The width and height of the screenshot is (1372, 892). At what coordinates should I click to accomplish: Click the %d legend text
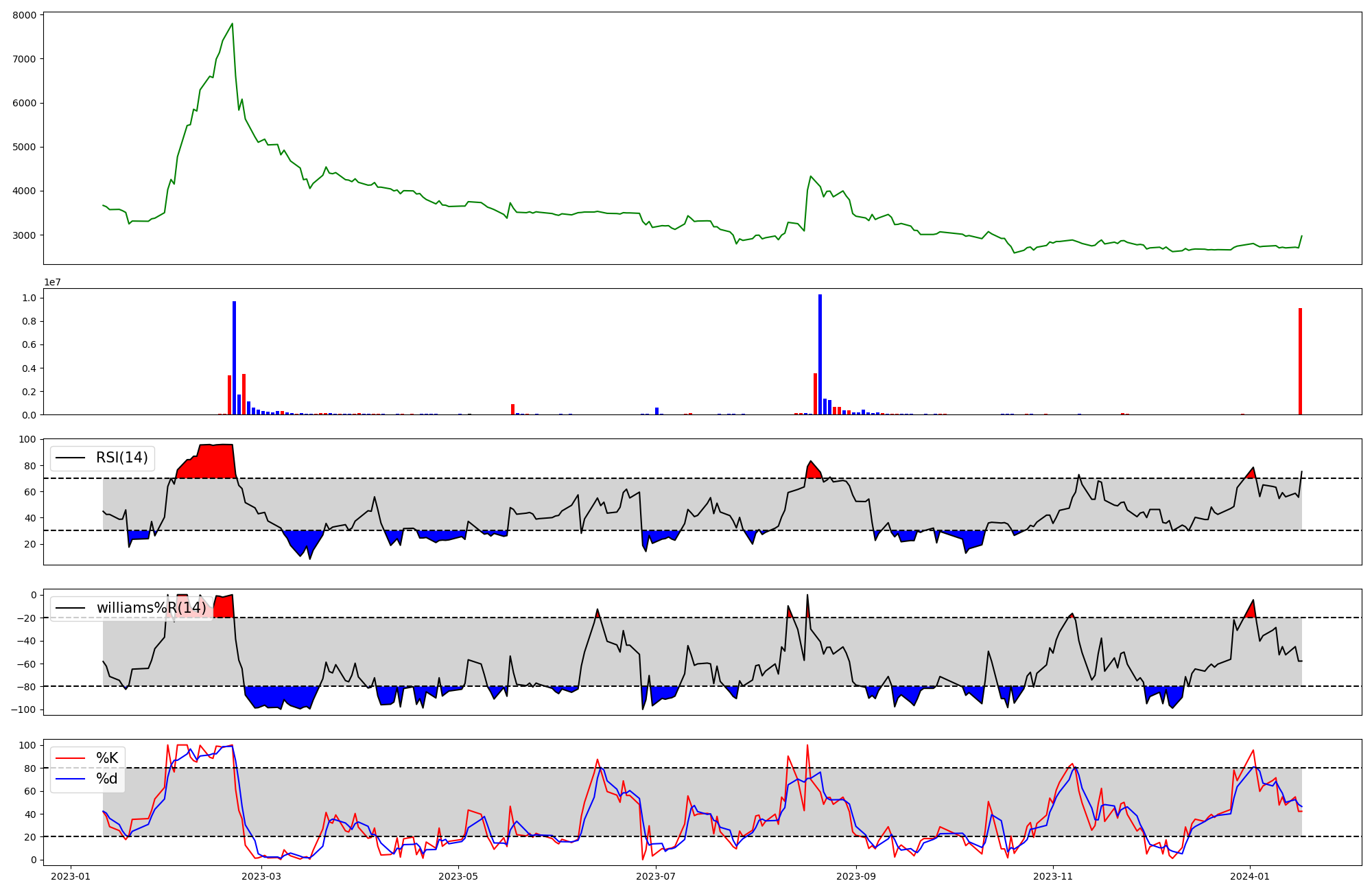click(107, 779)
